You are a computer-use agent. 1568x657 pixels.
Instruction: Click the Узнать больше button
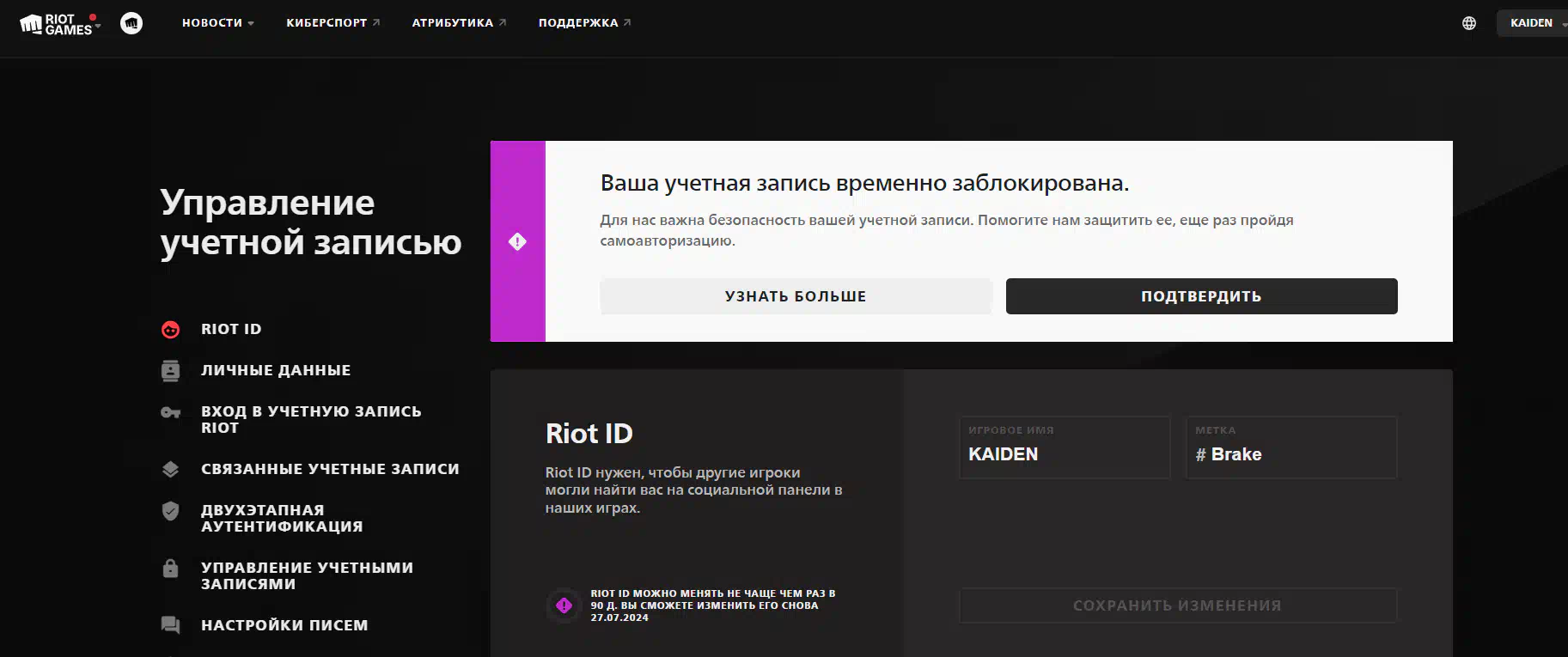coord(796,296)
